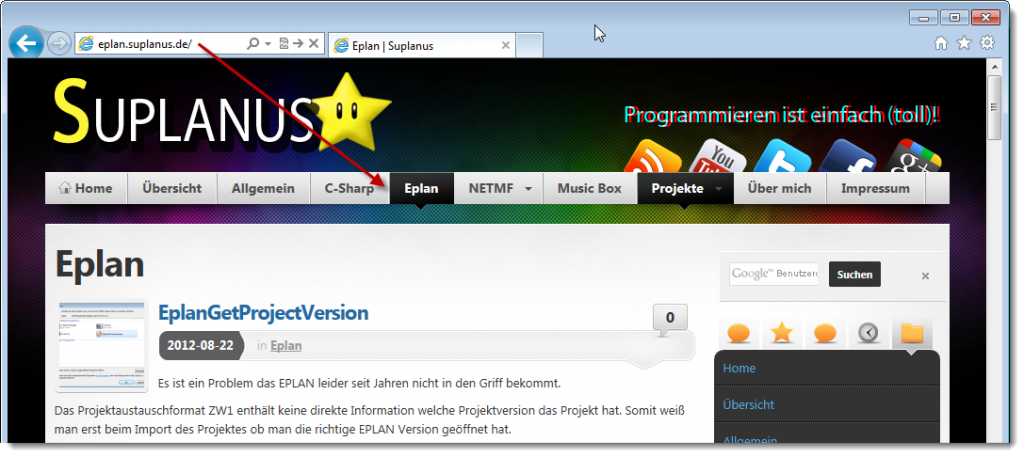Expand the Projekte menu dropdown
Image resolution: width=1024 pixels, height=457 pixels.
(718, 188)
